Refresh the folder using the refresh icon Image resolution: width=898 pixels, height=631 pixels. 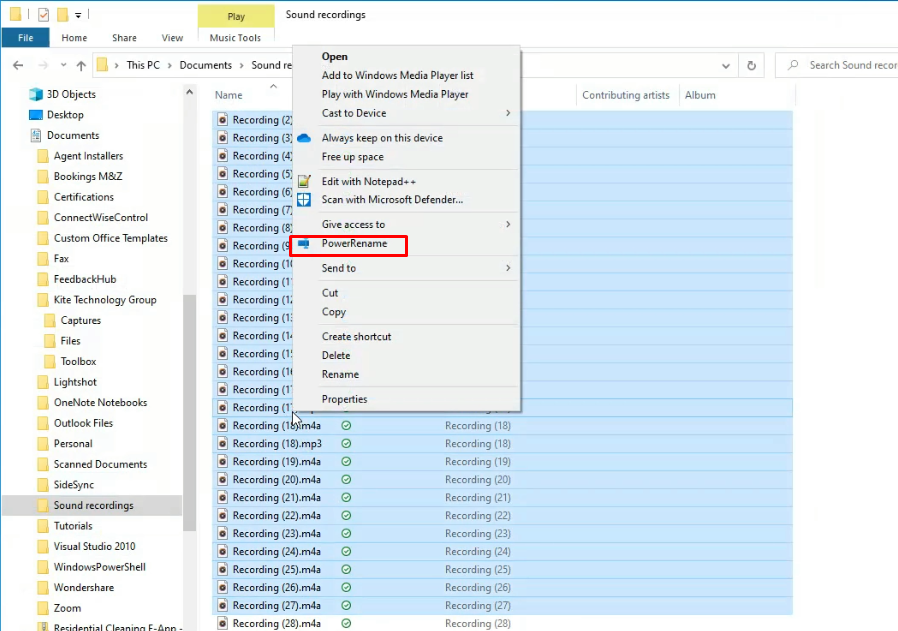point(752,64)
